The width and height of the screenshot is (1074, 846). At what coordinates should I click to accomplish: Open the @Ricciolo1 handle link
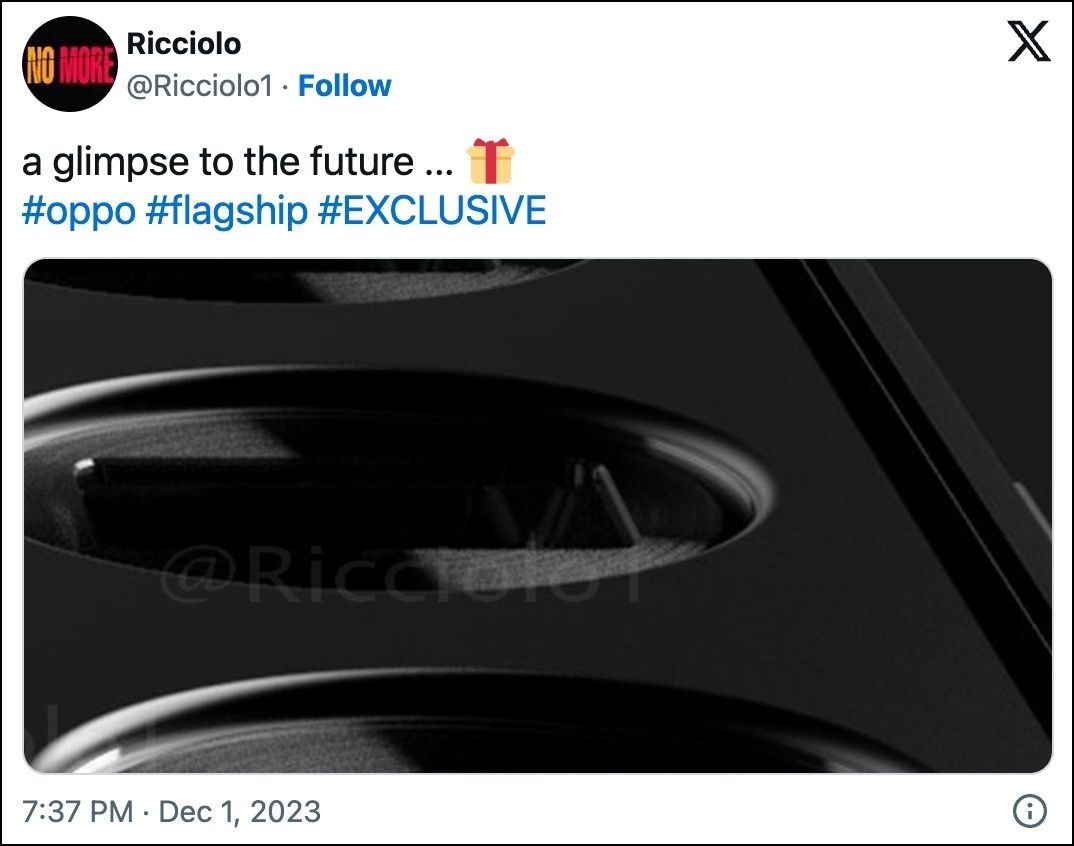tap(200, 86)
